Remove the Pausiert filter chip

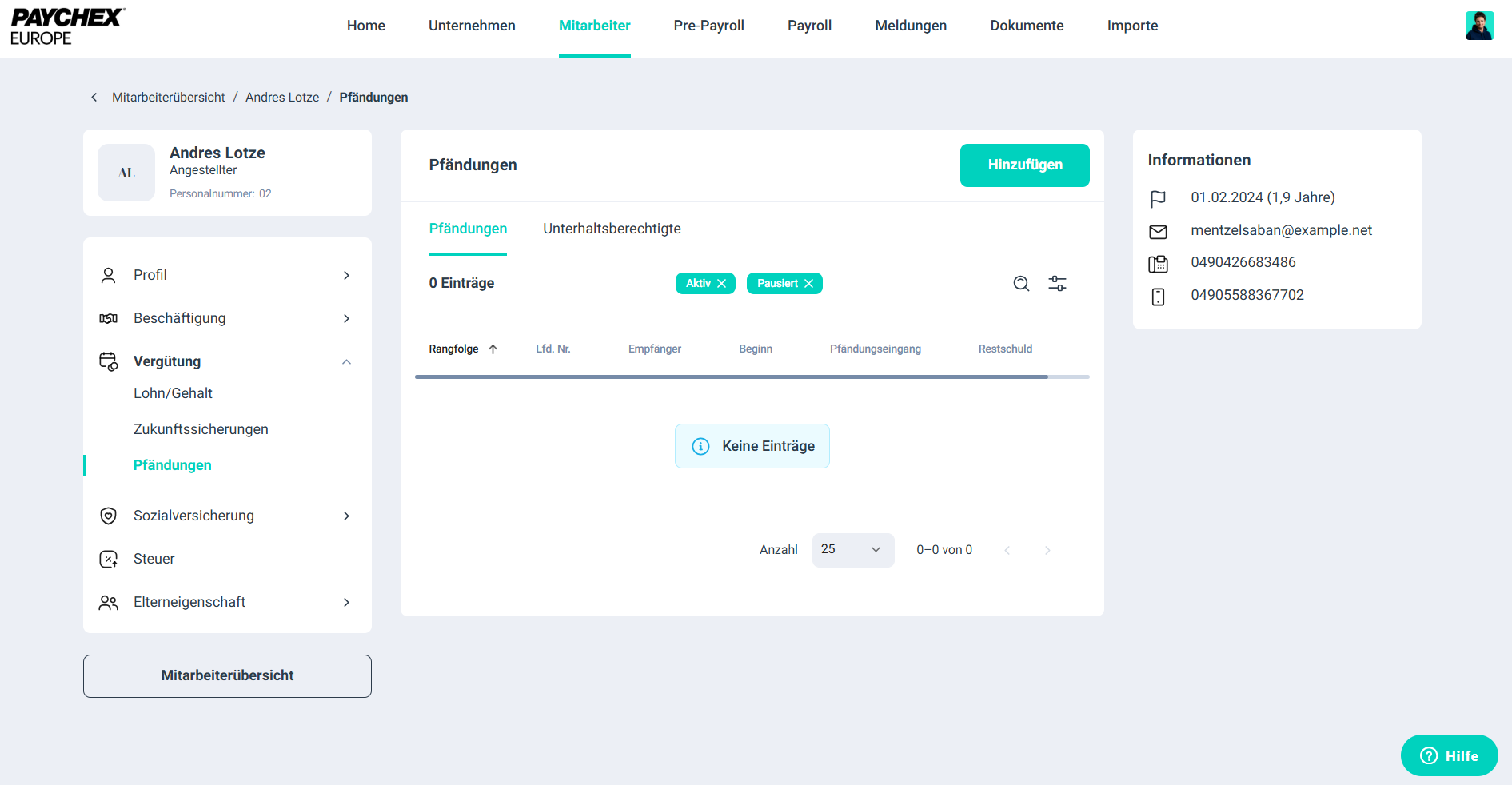tap(809, 284)
